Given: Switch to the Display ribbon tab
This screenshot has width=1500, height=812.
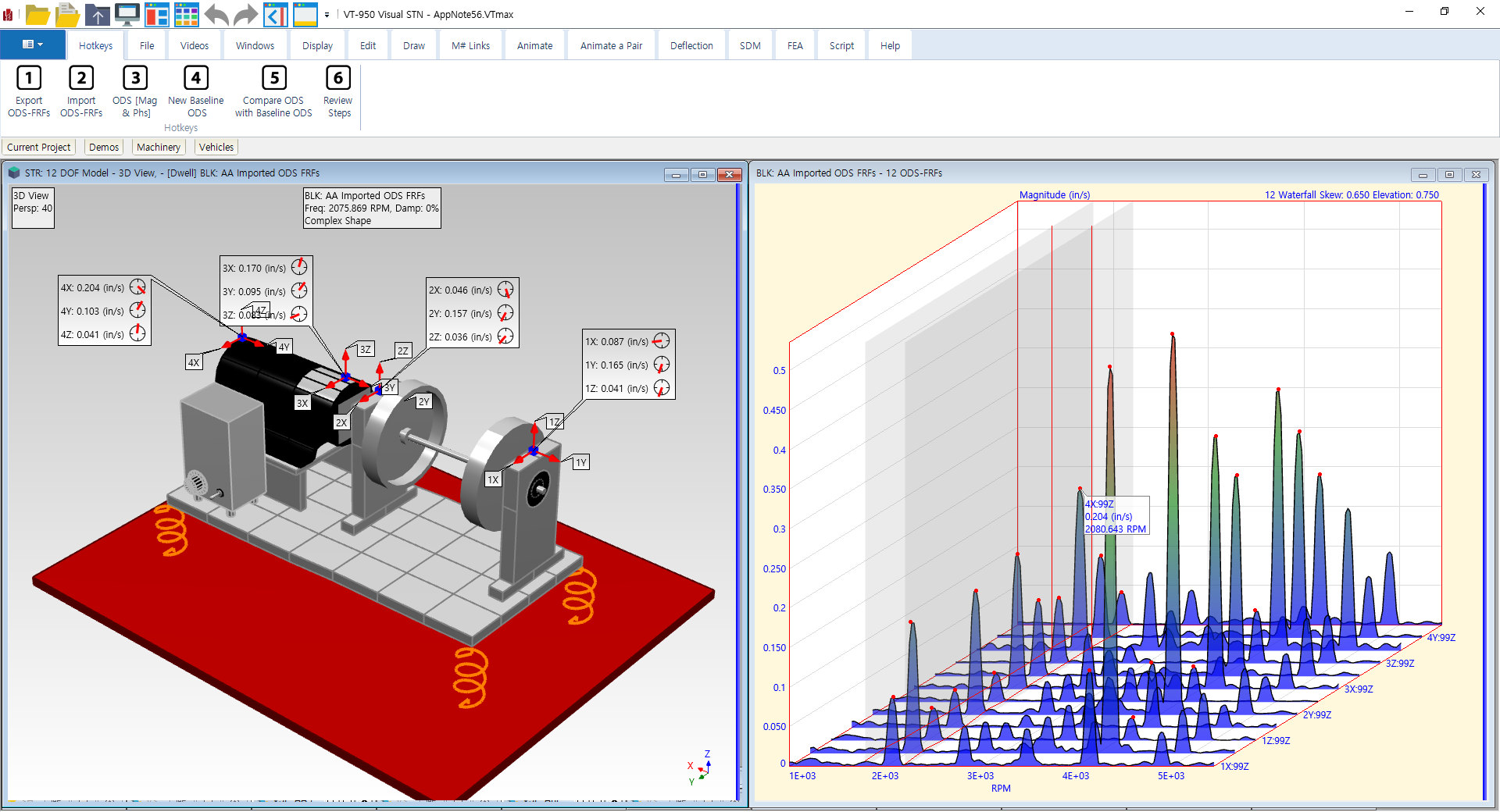Looking at the screenshot, I should [317, 45].
